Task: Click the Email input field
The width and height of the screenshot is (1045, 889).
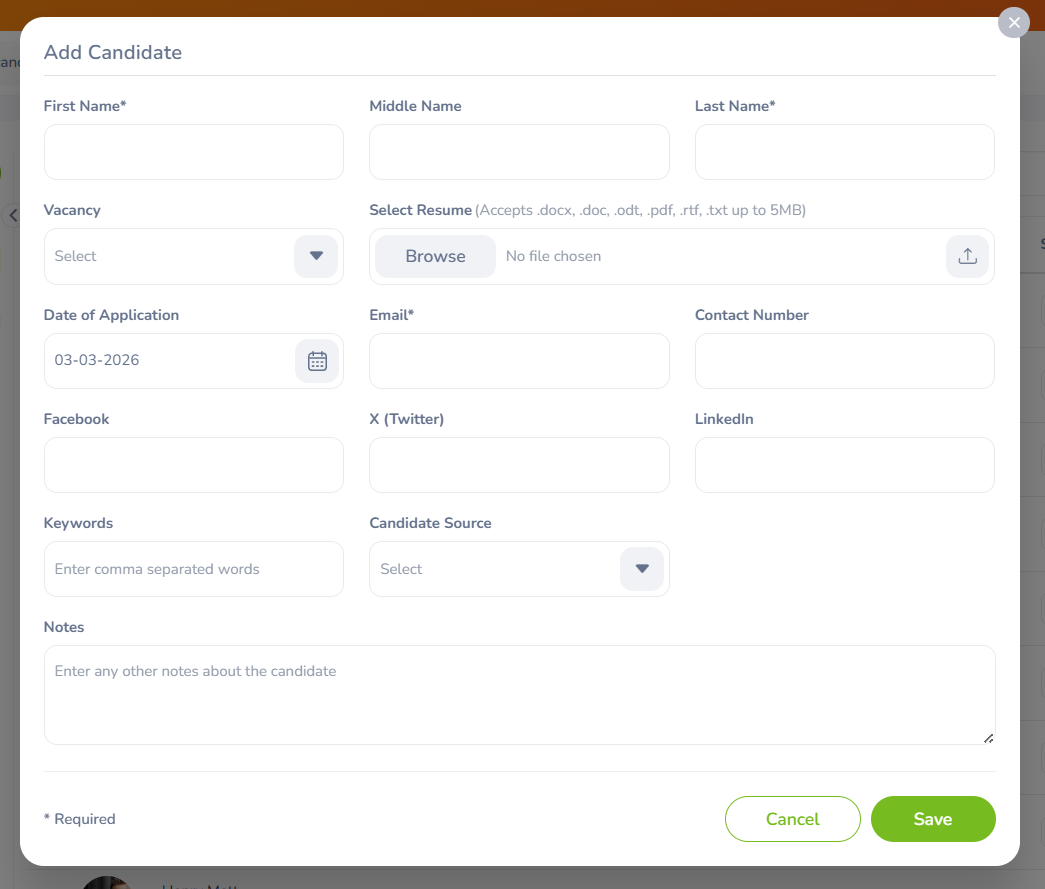Action: coord(519,361)
